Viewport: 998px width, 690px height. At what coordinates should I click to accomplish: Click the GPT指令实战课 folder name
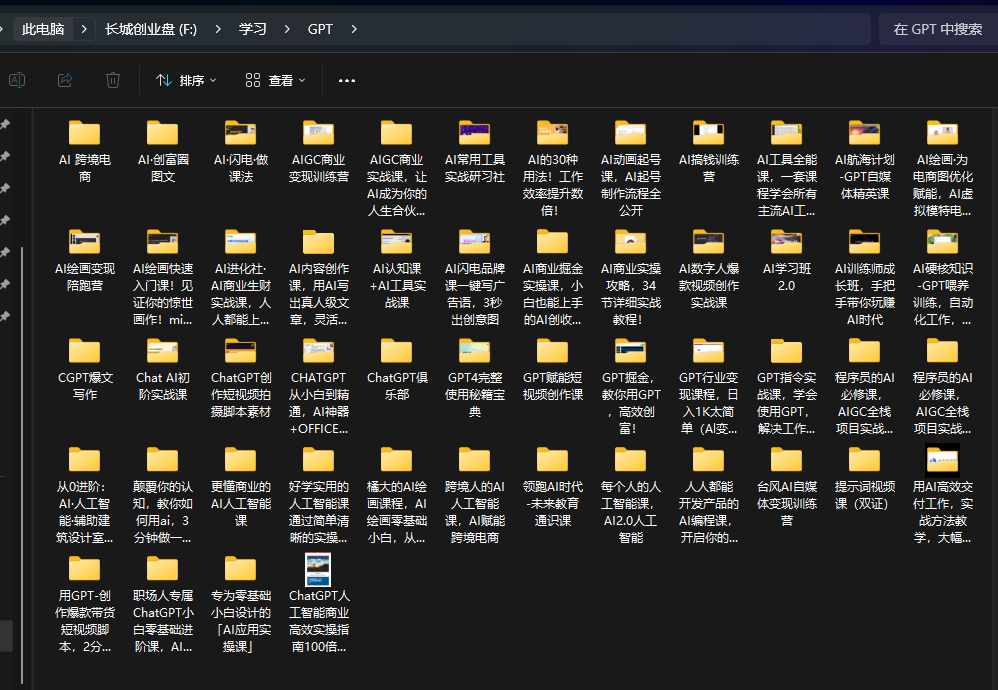pos(786,403)
